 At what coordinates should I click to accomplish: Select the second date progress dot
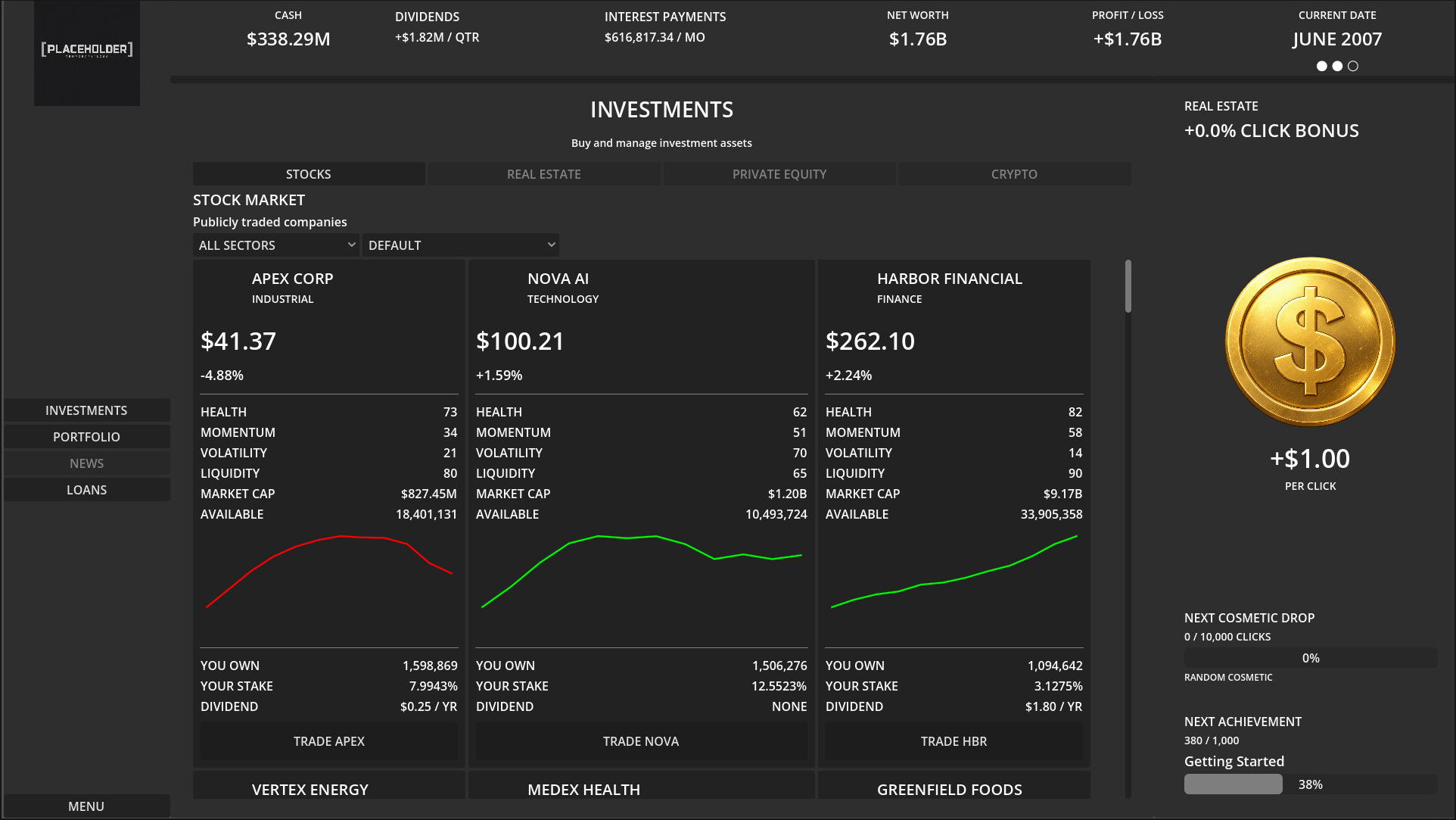pos(1337,66)
